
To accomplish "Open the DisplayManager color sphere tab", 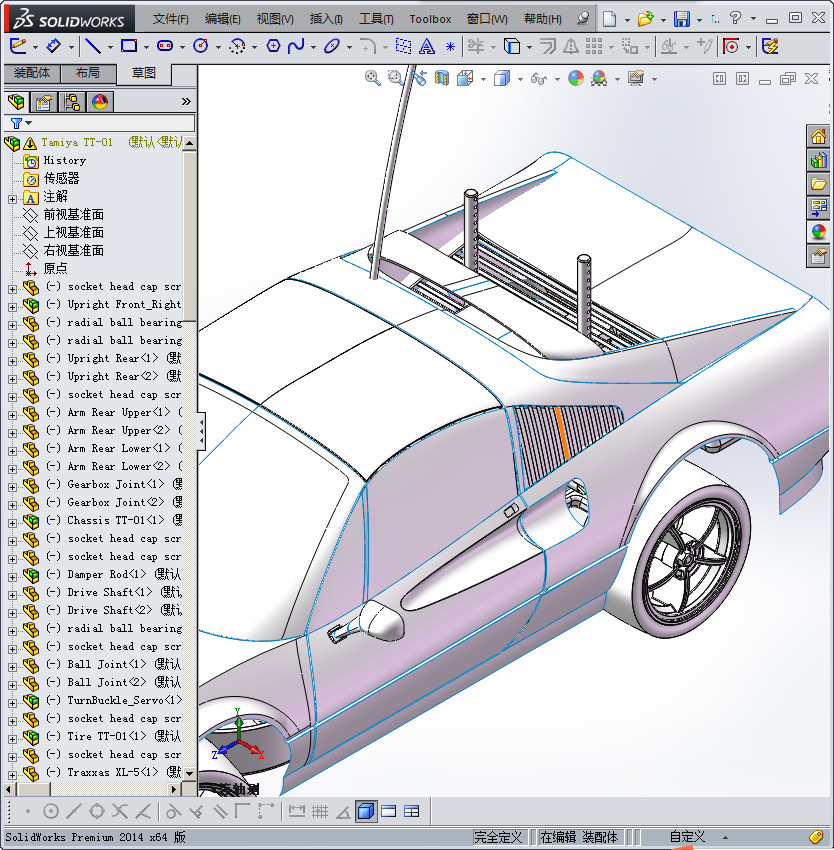I will coord(100,102).
